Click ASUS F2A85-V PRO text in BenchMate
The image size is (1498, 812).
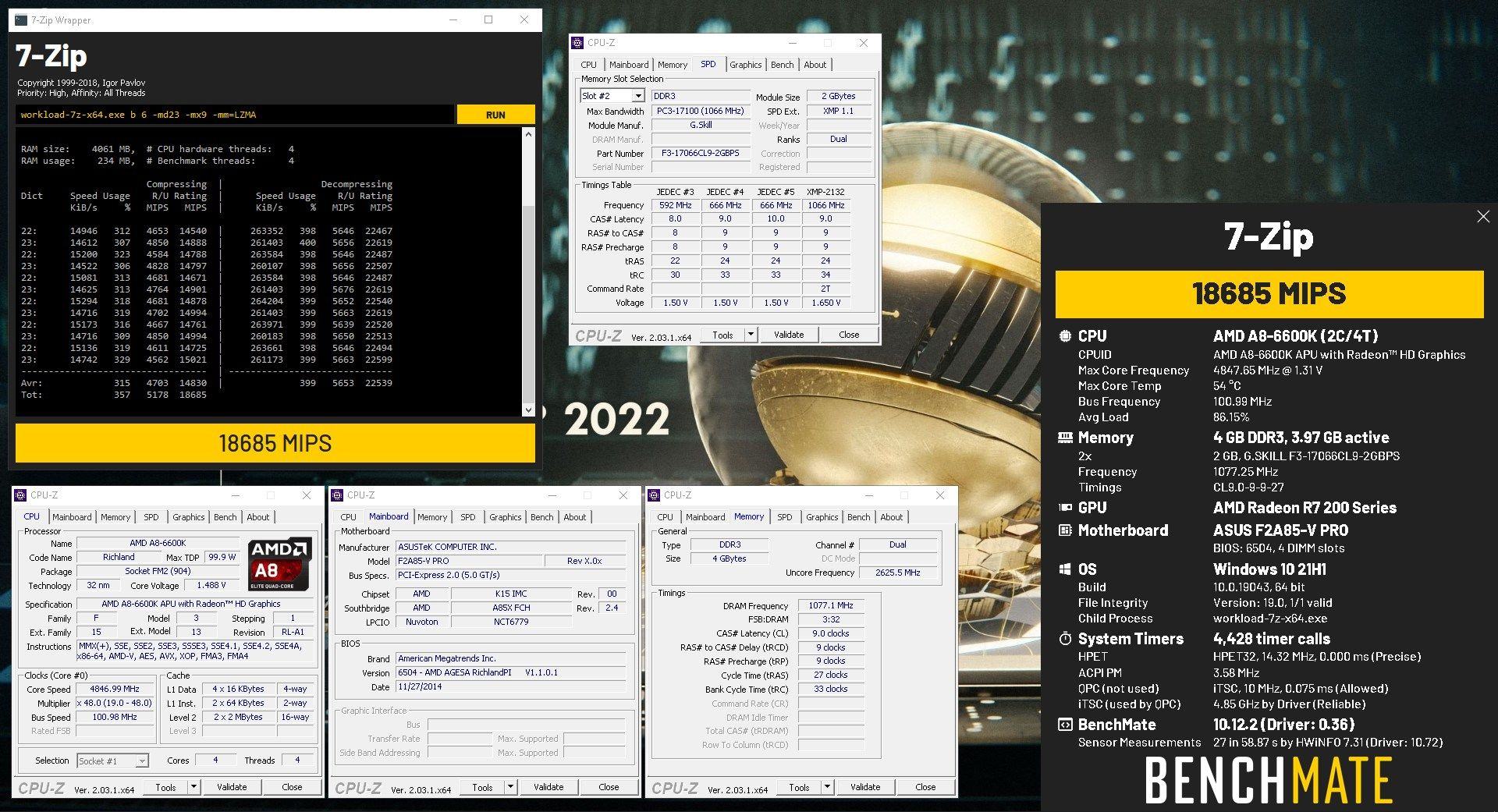click(x=1280, y=530)
